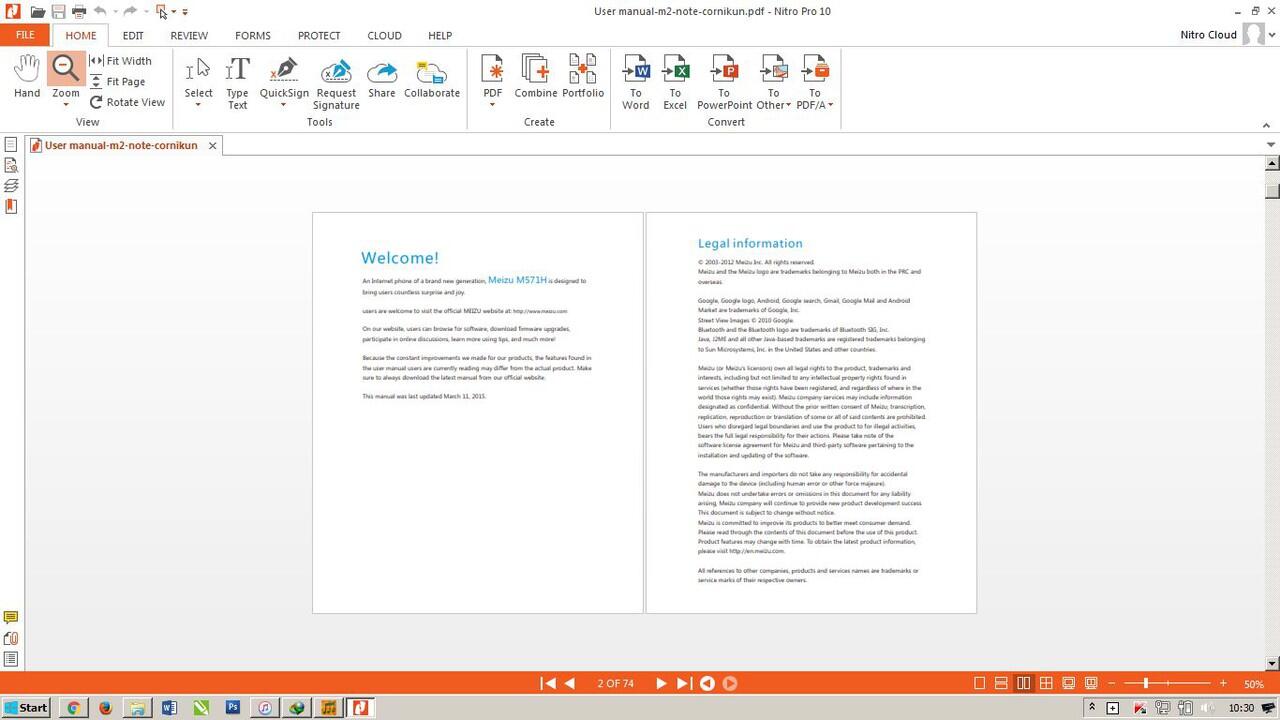1280x720 pixels.
Task: Select the Hand tool
Action: (x=27, y=77)
